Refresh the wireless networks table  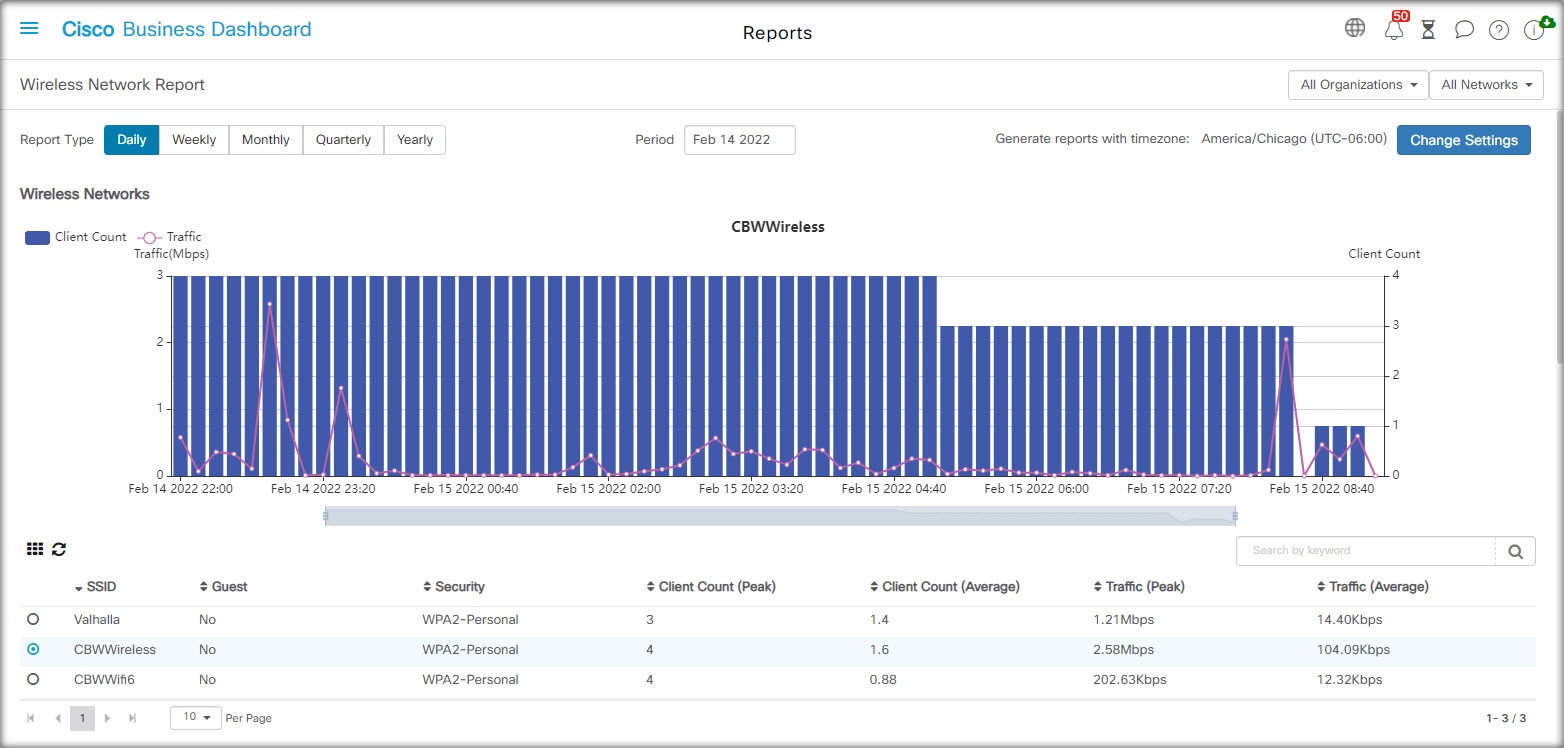tap(59, 549)
